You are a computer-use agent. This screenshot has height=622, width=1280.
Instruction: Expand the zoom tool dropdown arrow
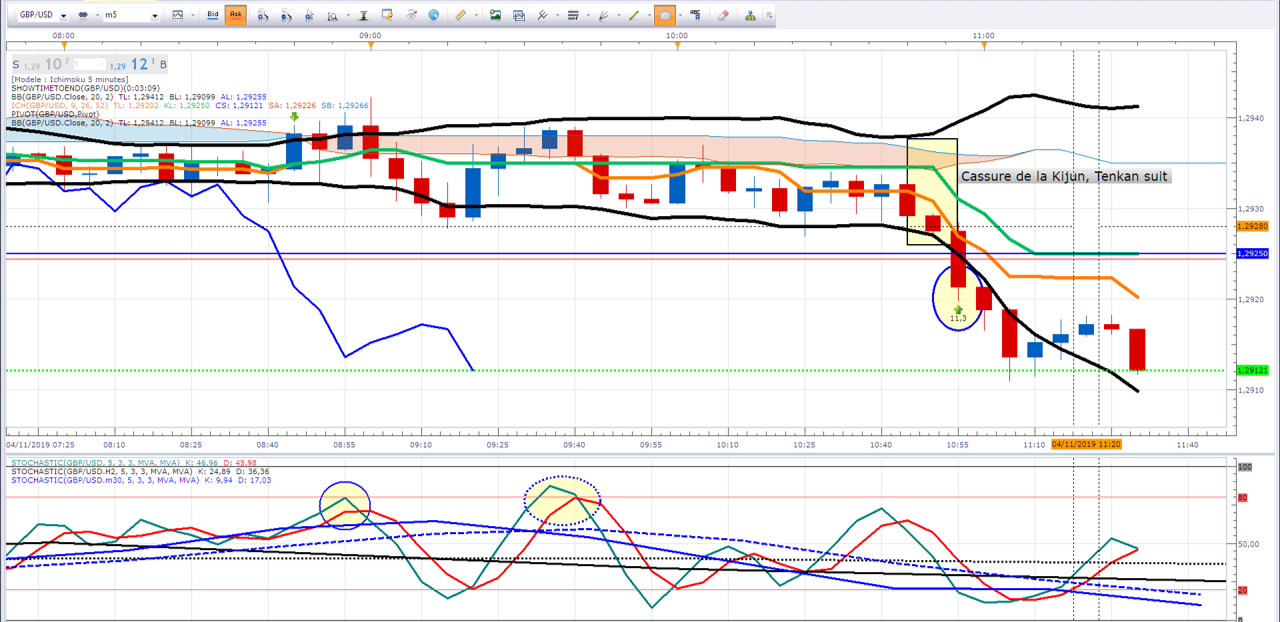point(348,15)
